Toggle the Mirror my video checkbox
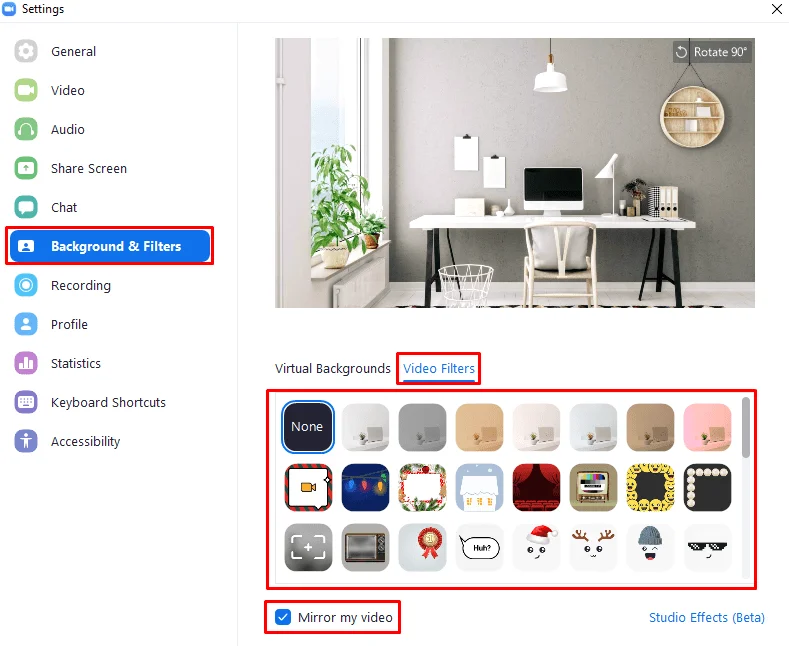This screenshot has height=646, width=789. (x=283, y=617)
